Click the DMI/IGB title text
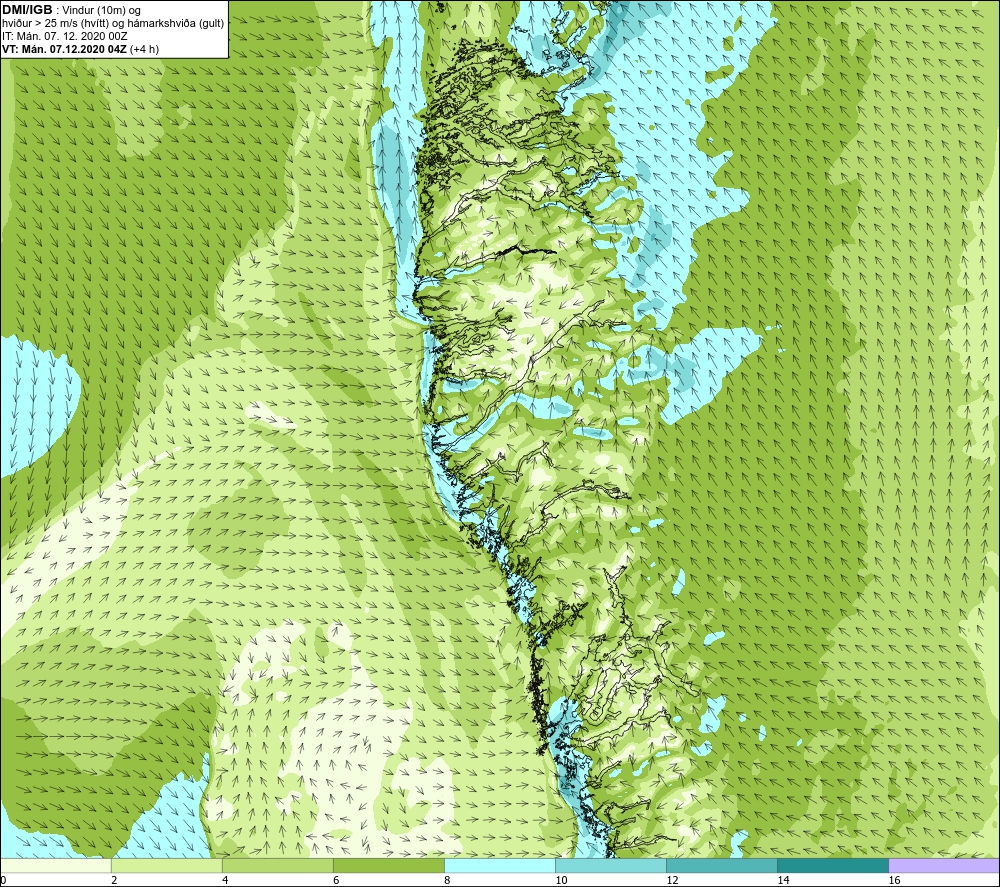The height and width of the screenshot is (887, 1000). (27, 10)
